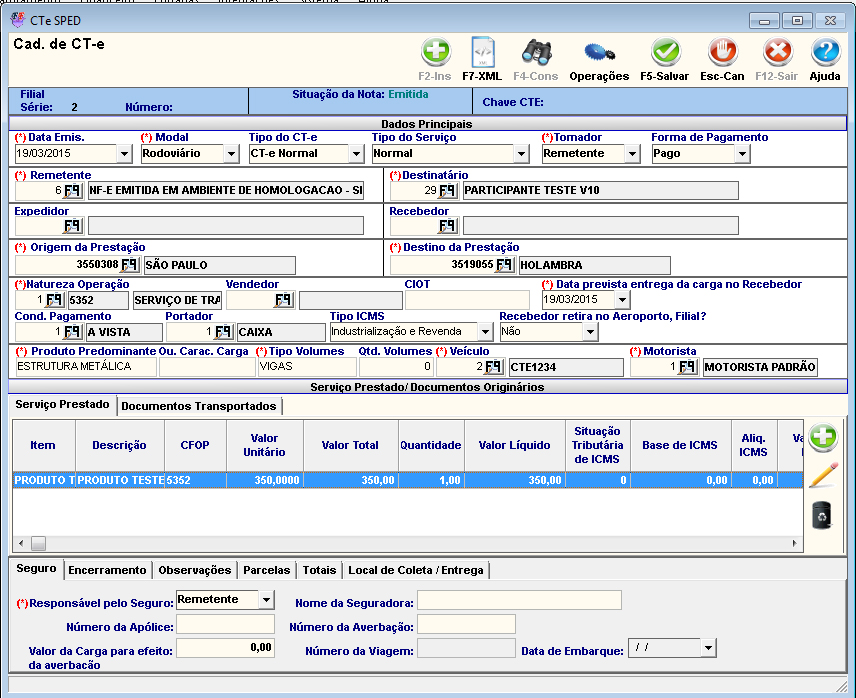Cancel using the Esc-Can hand icon

[722, 52]
